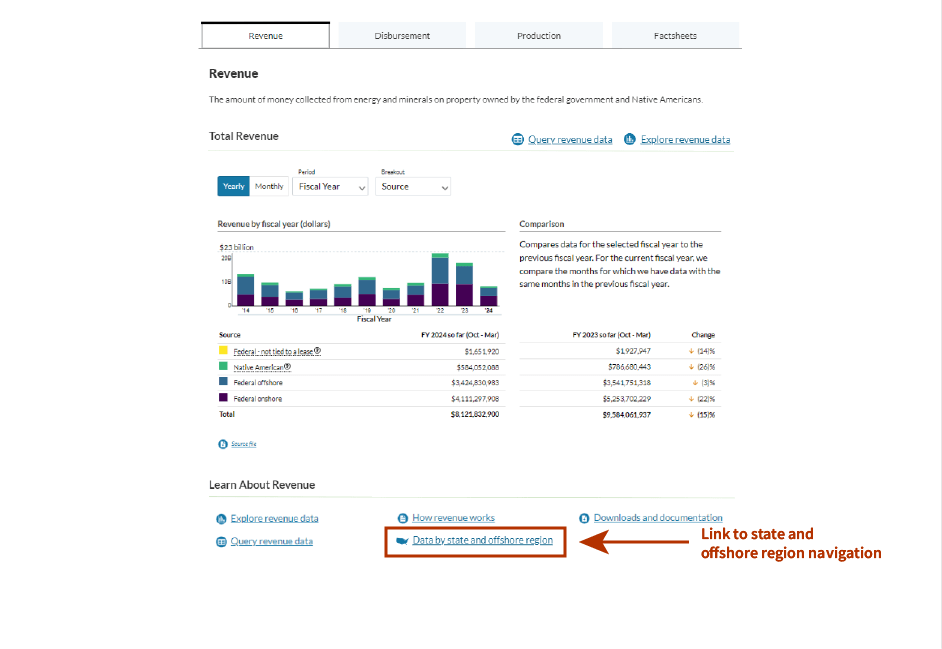Follow the Downloads and documentation link
Image resolution: width=942 pixels, height=649 pixels.
tap(657, 518)
